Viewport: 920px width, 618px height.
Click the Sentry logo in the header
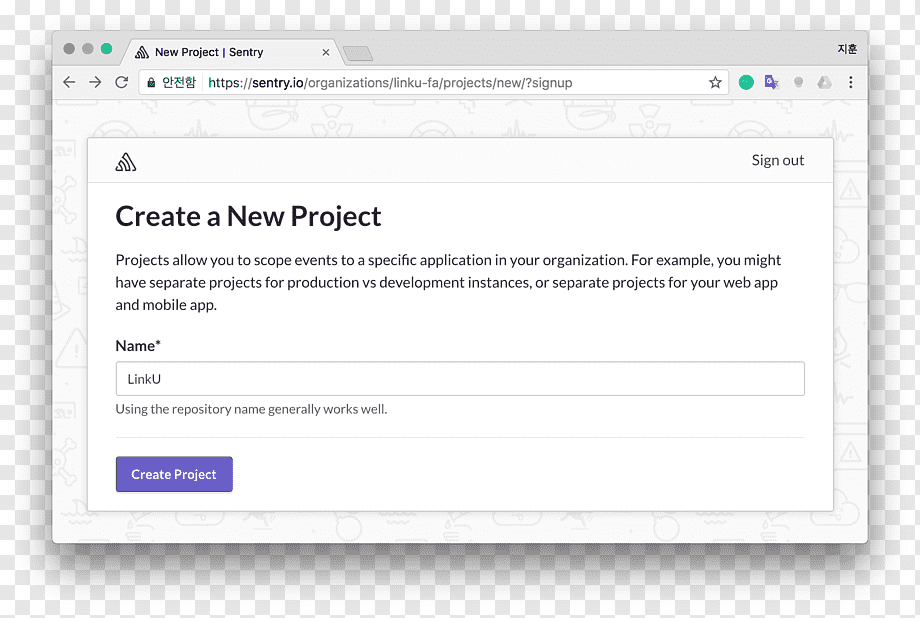126,162
